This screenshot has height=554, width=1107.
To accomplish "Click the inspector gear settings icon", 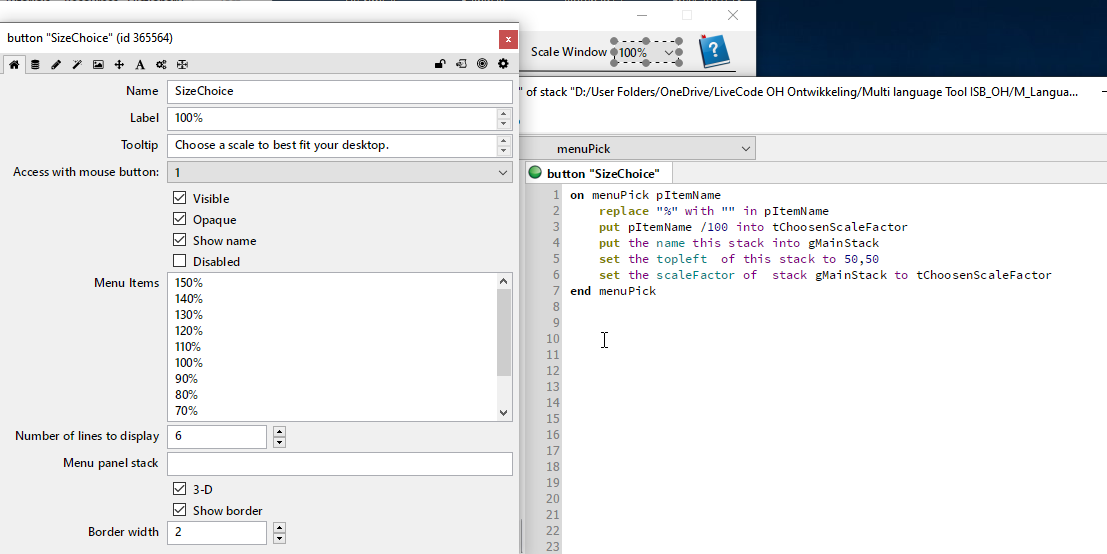I will (x=503, y=64).
